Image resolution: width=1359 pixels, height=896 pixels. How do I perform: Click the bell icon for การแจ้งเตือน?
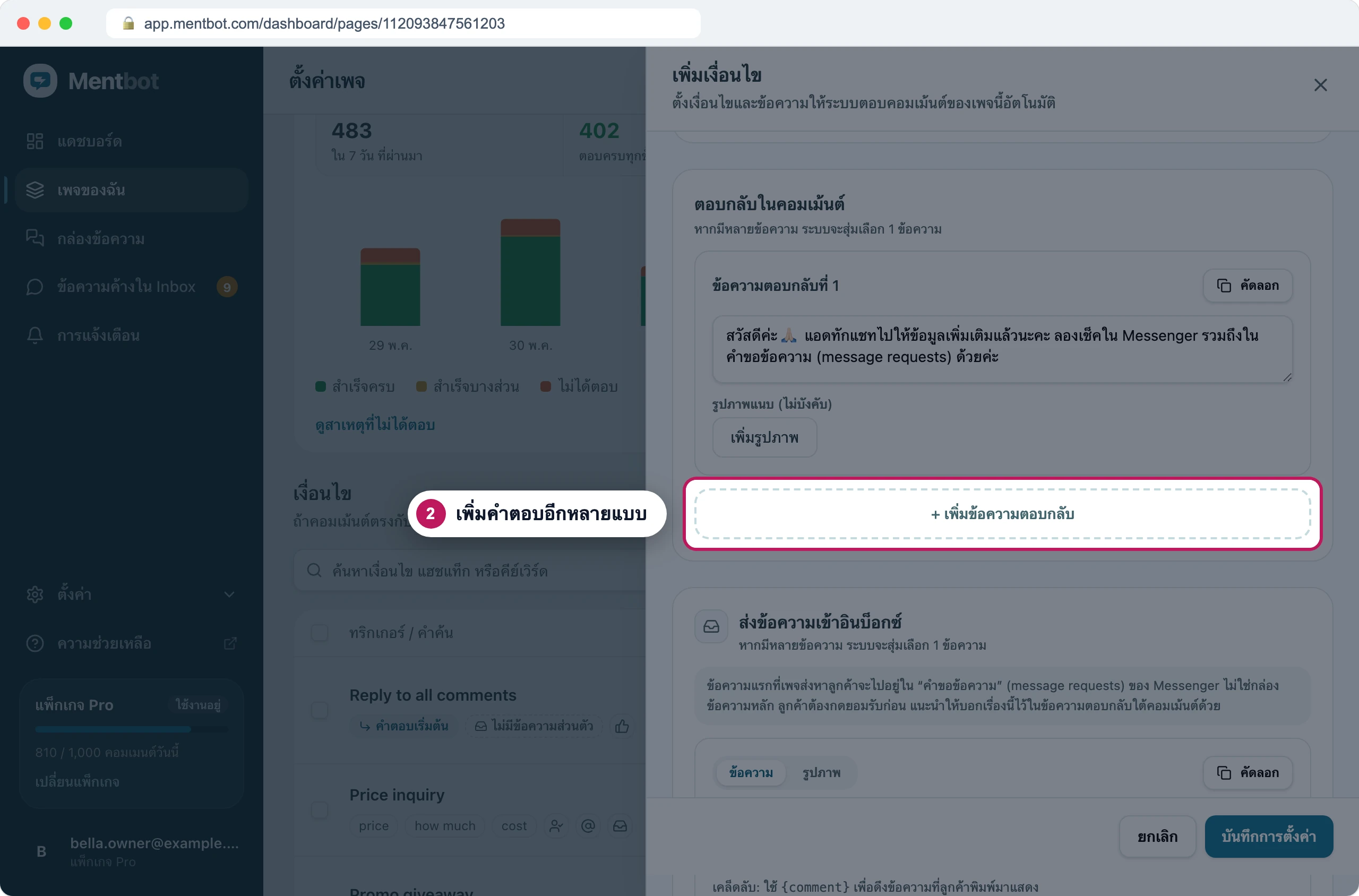(x=35, y=335)
